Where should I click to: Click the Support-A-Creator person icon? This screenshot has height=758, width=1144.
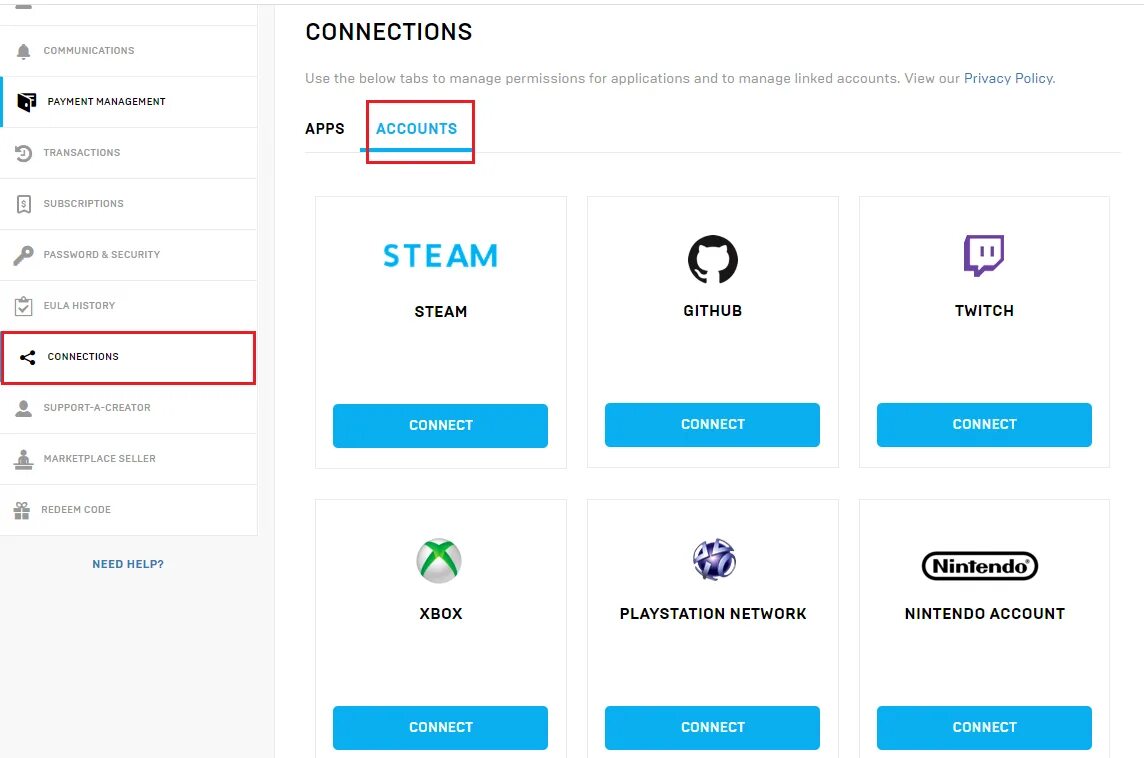23,409
